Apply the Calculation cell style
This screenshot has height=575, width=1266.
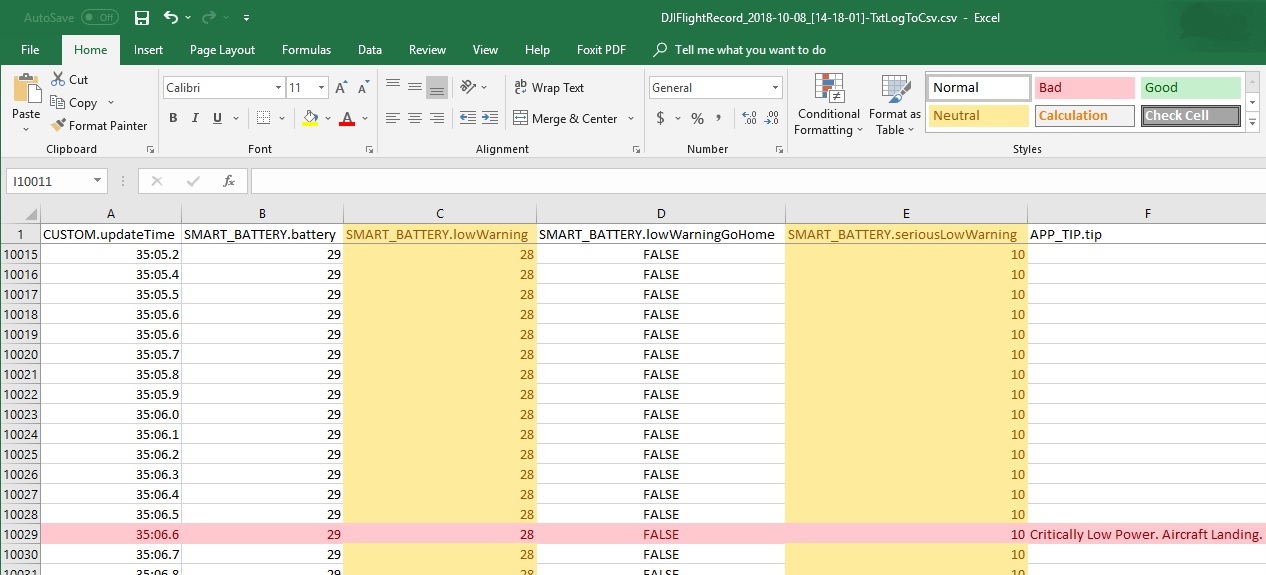pos(1085,116)
